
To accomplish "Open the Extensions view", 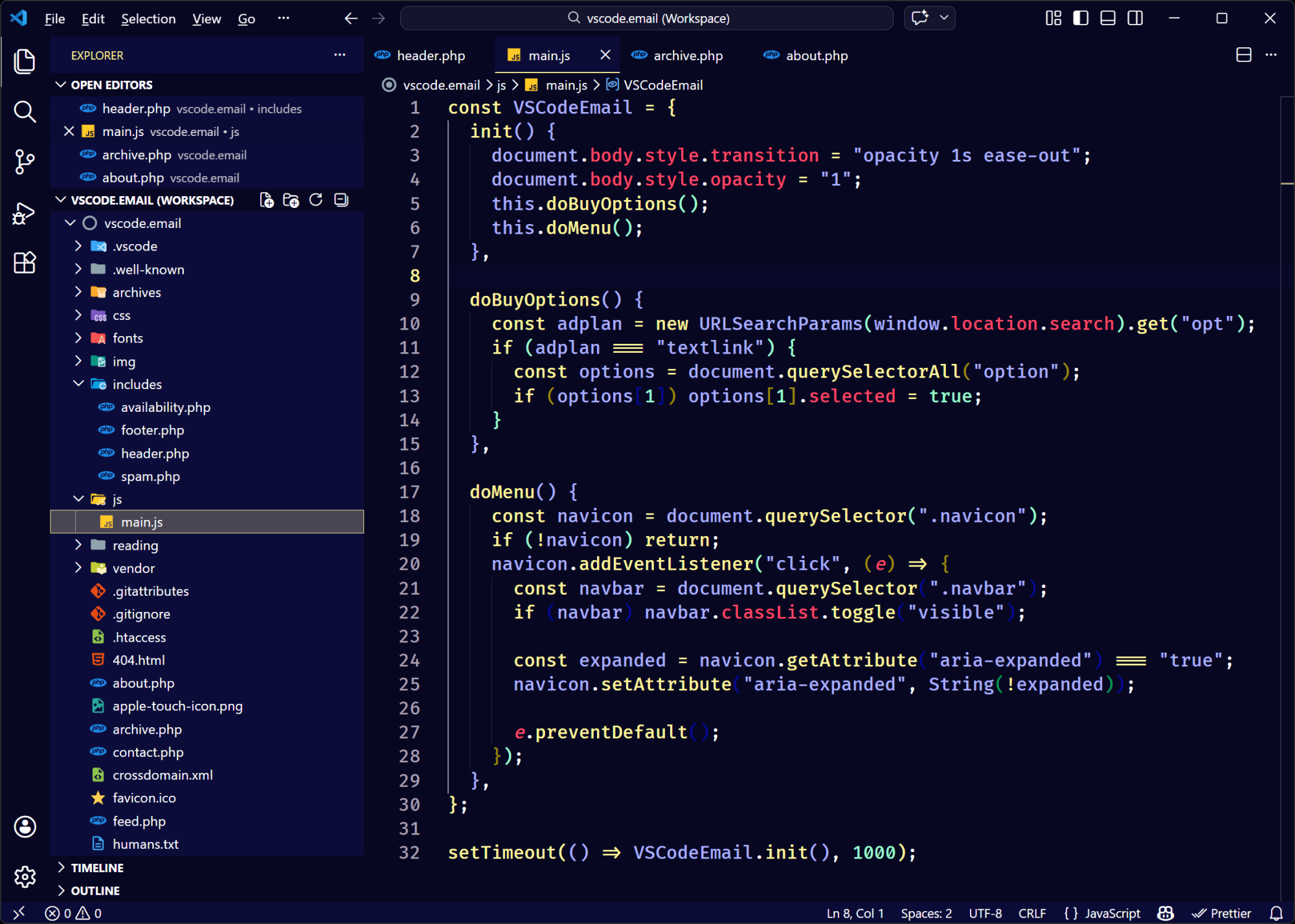I will pyautogui.click(x=25, y=262).
